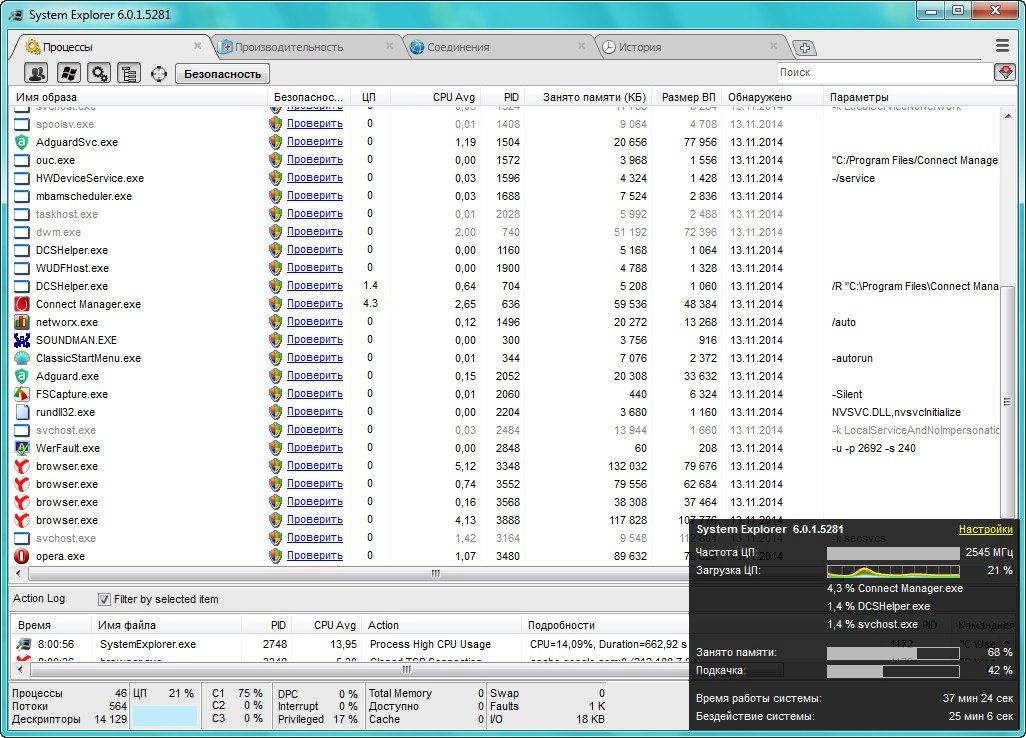Sort by Параметры column header

coord(911,97)
